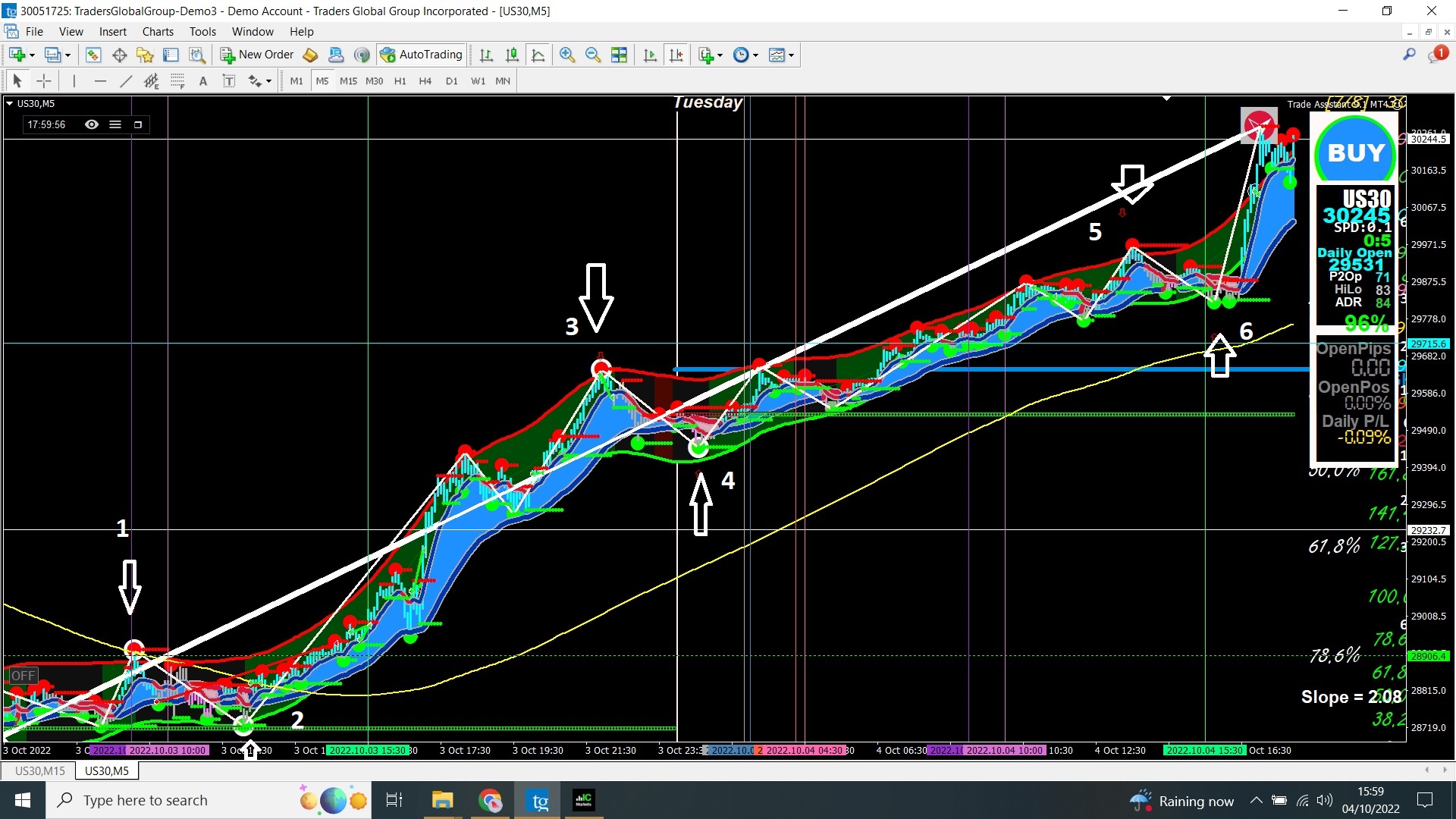Select the Crosshair cursor tool
The width and height of the screenshot is (1456, 819).
[x=44, y=81]
